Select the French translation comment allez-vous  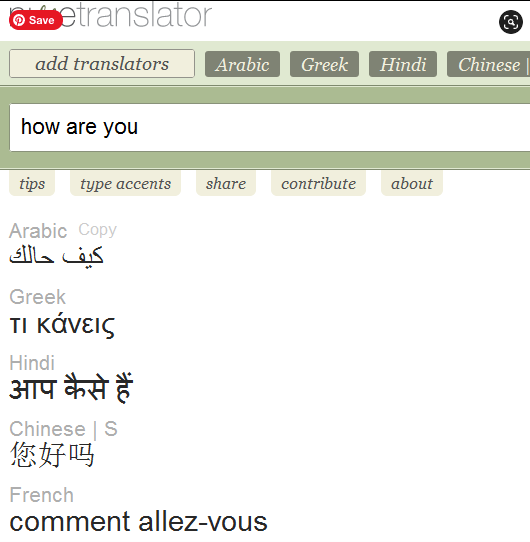pos(138,522)
